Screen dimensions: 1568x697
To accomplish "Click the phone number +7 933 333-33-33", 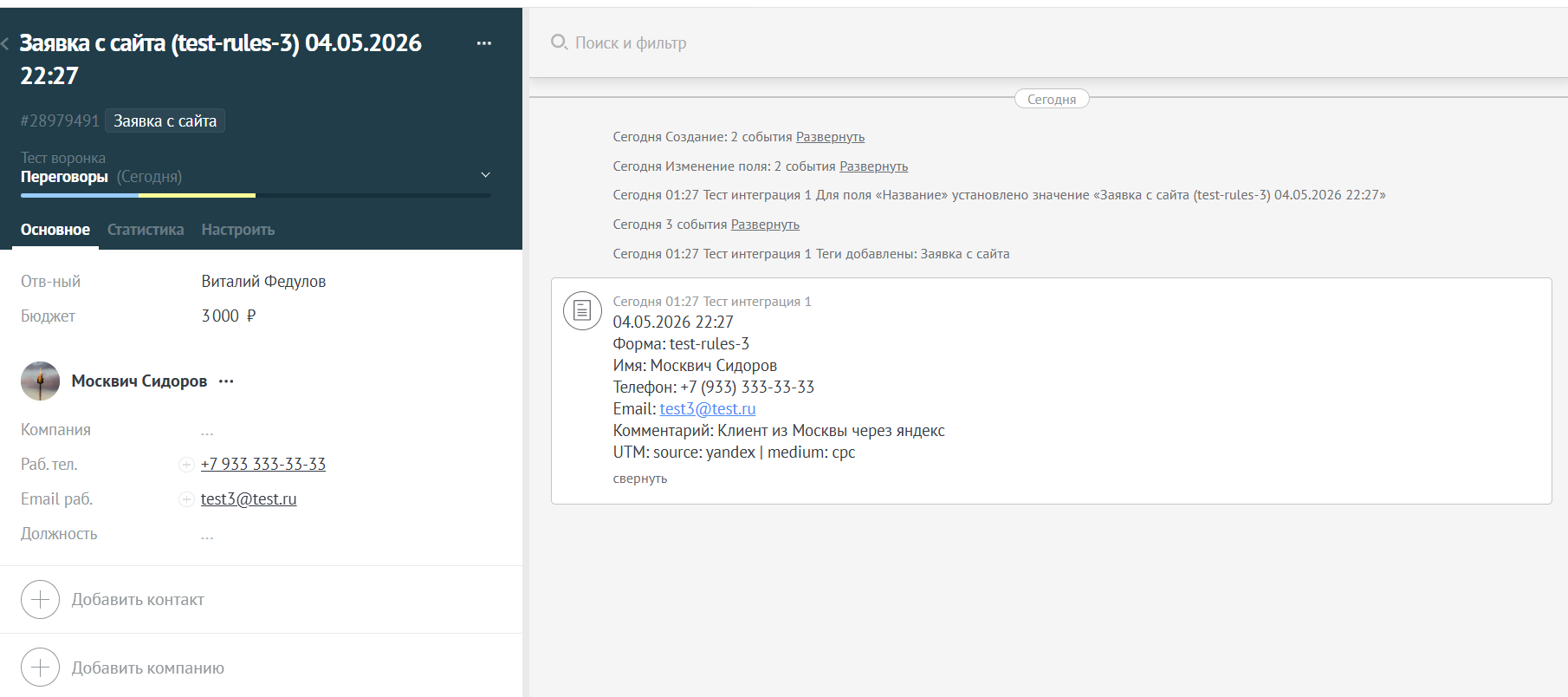I will (263, 465).
